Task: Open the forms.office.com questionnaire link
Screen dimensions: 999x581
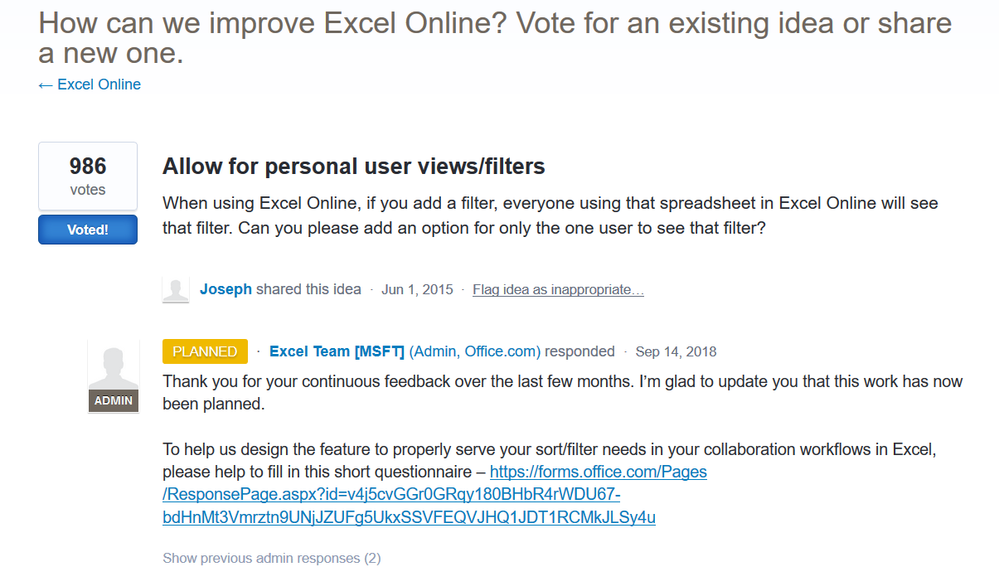Action: point(597,471)
